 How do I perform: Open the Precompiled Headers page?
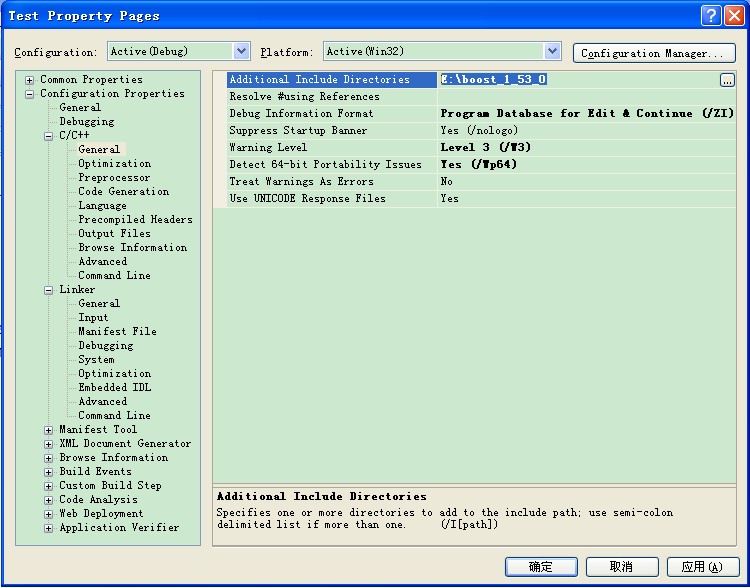click(135, 220)
